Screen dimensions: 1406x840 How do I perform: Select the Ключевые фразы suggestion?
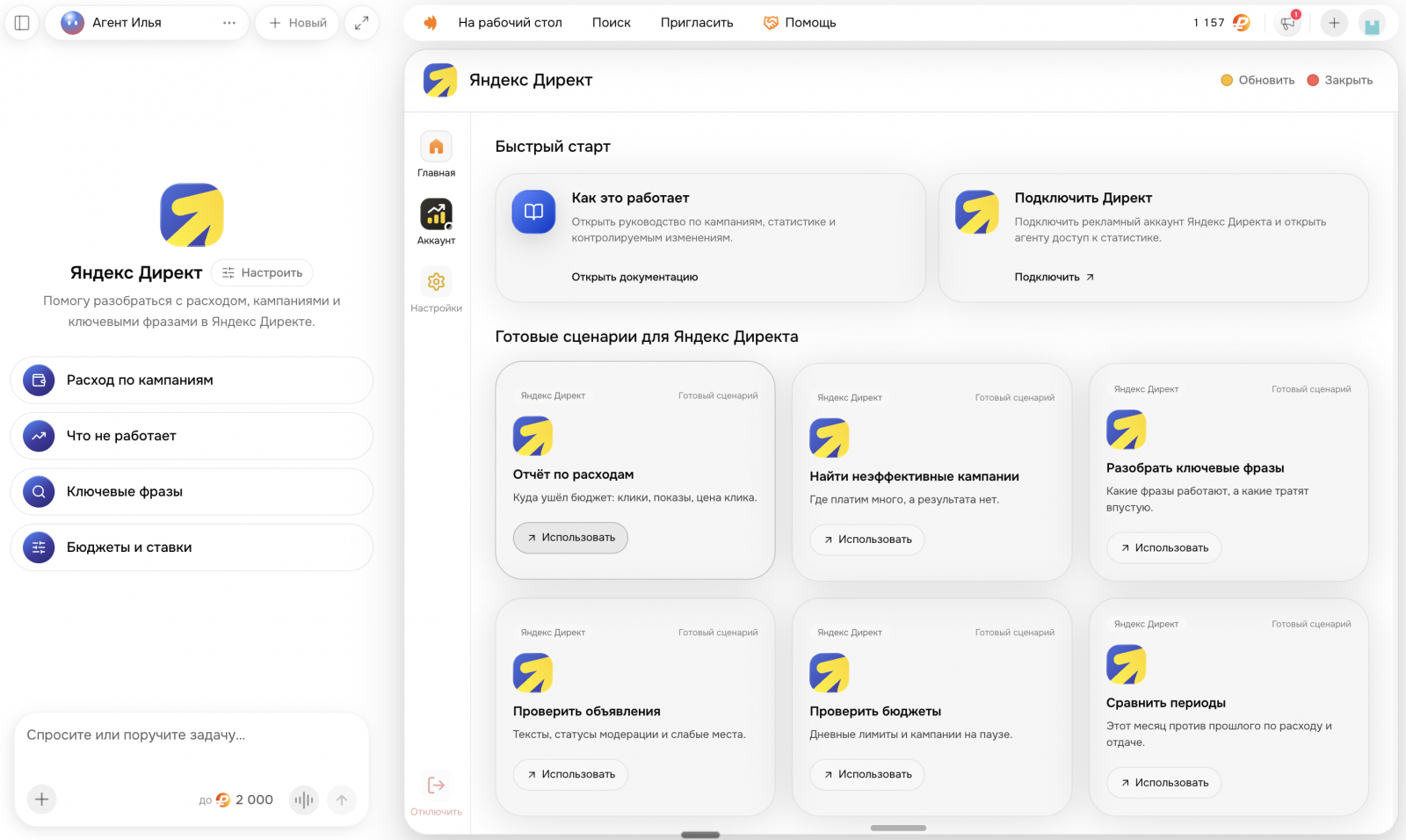(x=192, y=492)
